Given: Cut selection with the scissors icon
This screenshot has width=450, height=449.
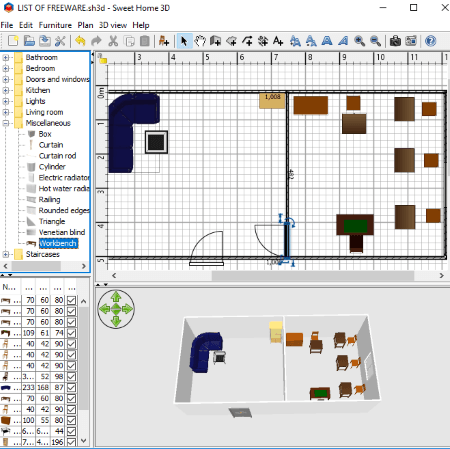Looking at the screenshot, I should coord(113,41).
